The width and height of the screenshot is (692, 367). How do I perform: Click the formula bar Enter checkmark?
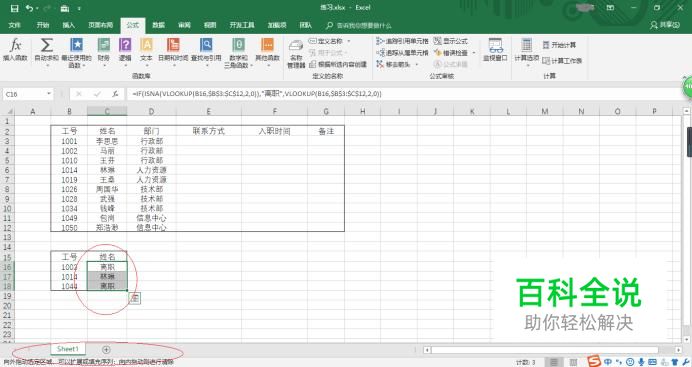pyautogui.click(x=97, y=94)
